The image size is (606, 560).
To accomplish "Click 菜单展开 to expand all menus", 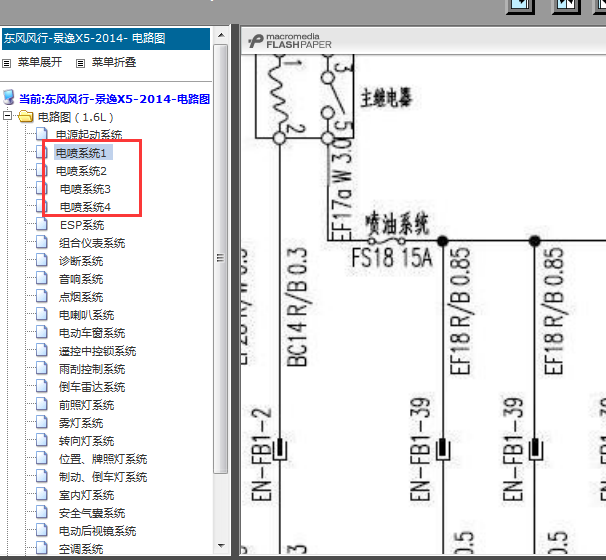I will pos(40,62).
